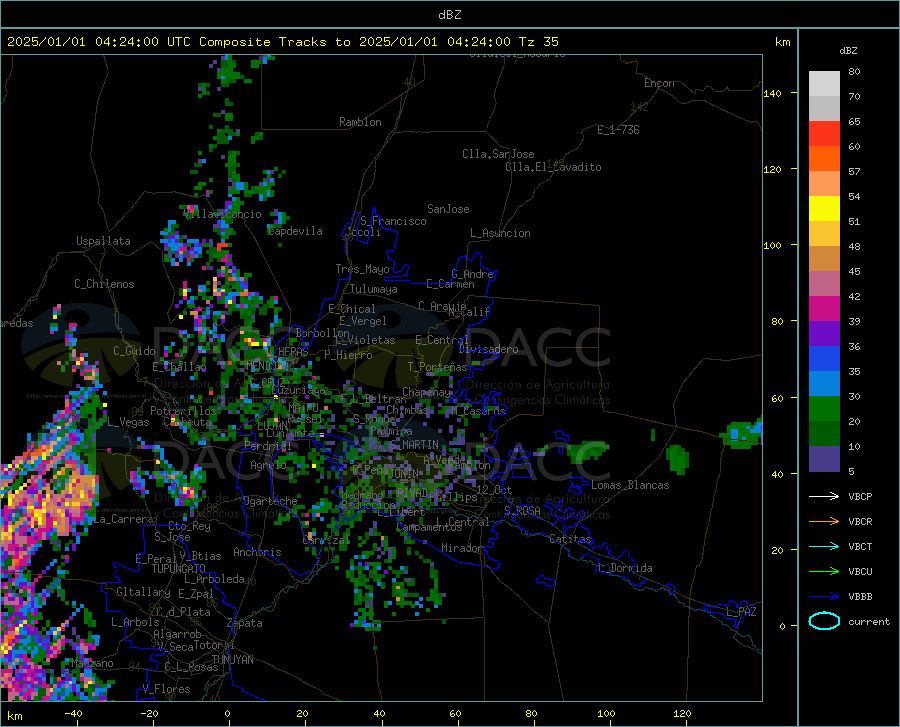Select the red 60 dBZ color swatch
Screen dimensions: 900x727
pyautogui.click(x=824, y=134)
